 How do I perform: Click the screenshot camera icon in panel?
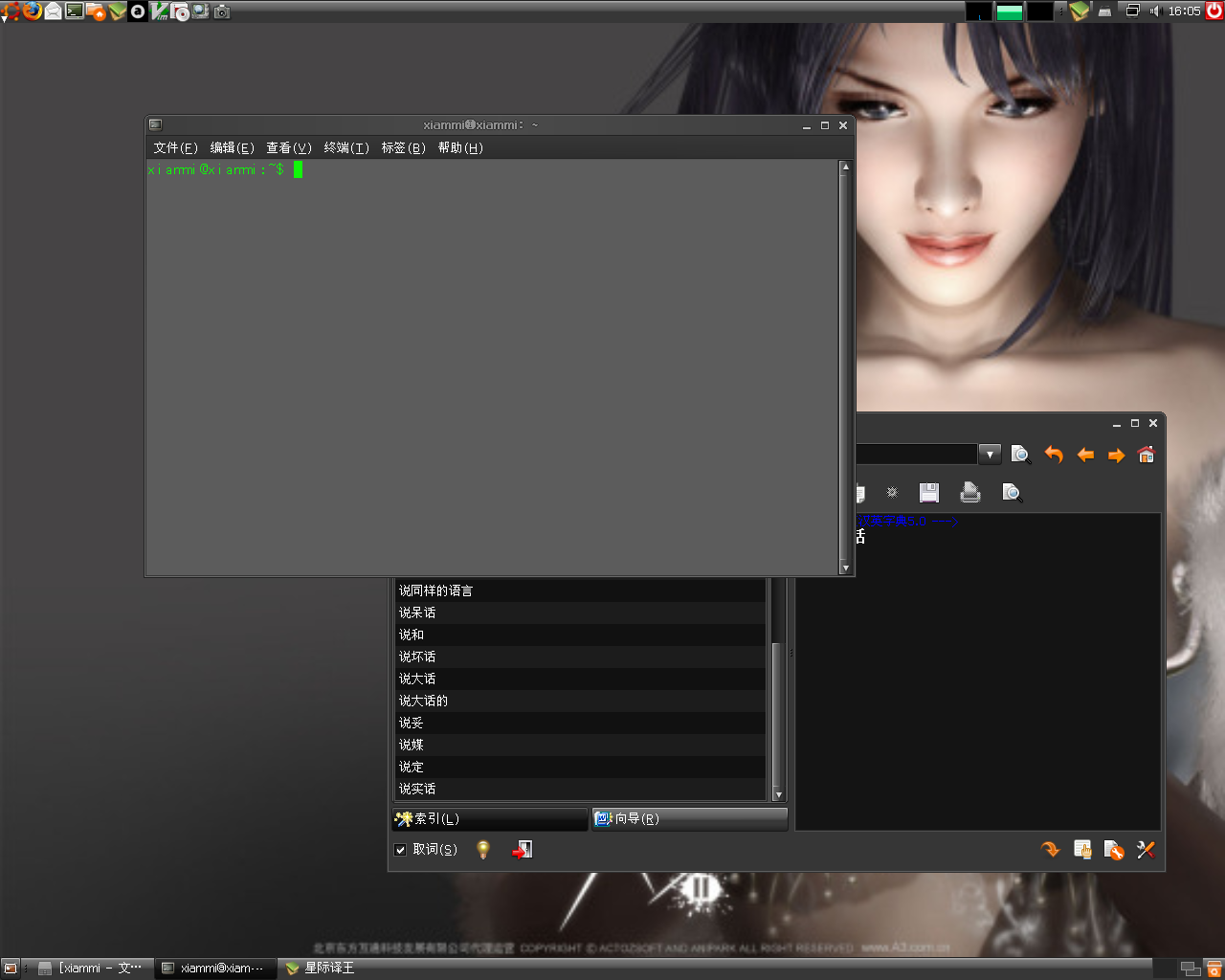pyautogui.click(x=222, y=11)
